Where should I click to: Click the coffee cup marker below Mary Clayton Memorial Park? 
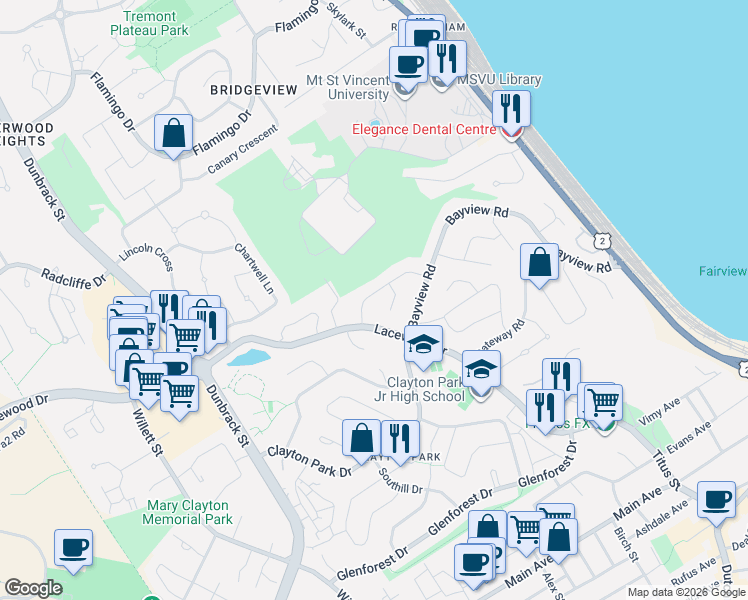[73, 549]
